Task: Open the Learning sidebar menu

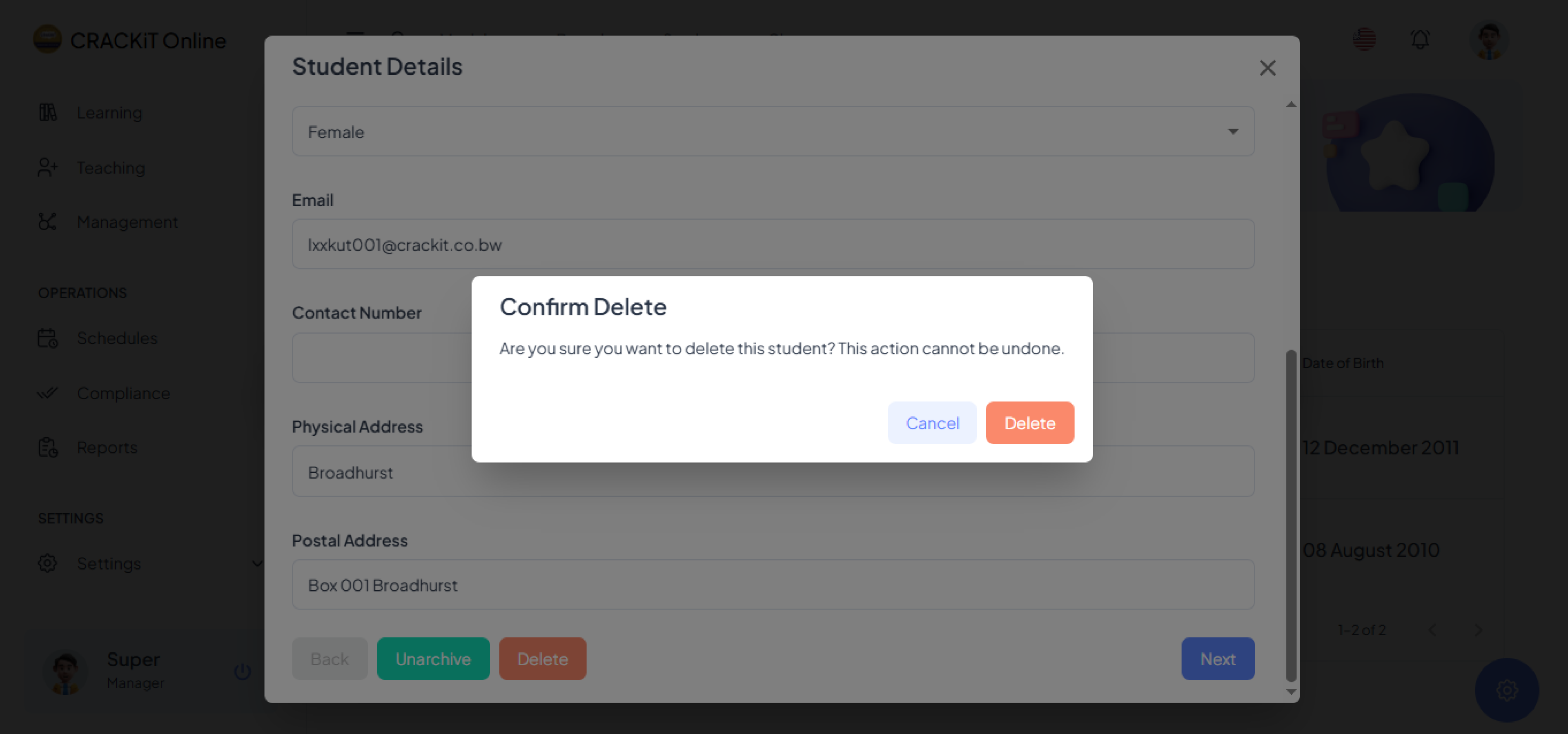Action: [109, 113]
